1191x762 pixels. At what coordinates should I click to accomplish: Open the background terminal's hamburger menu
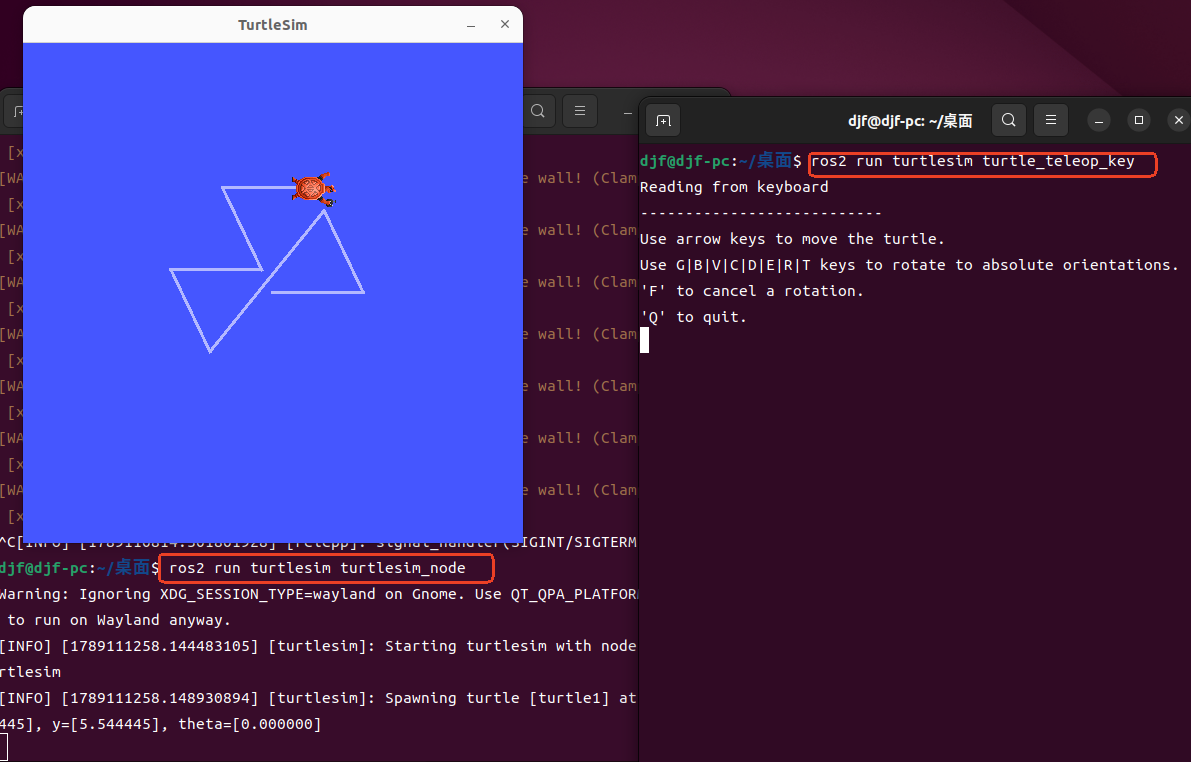click(580, 111)
